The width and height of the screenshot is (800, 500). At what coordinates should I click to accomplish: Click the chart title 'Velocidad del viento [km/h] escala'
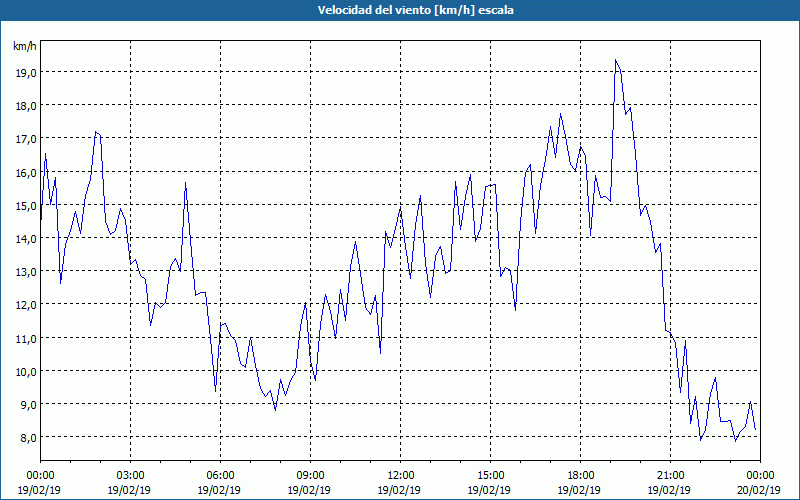(x=415, y=10)
